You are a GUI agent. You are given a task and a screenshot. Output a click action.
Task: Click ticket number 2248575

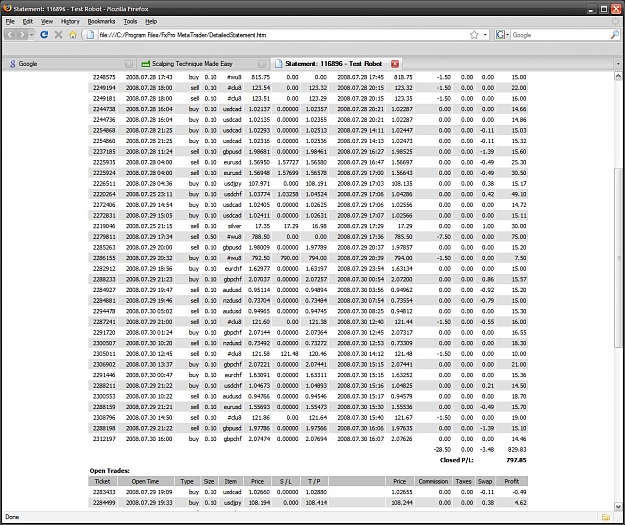click(x=104, y=77)
